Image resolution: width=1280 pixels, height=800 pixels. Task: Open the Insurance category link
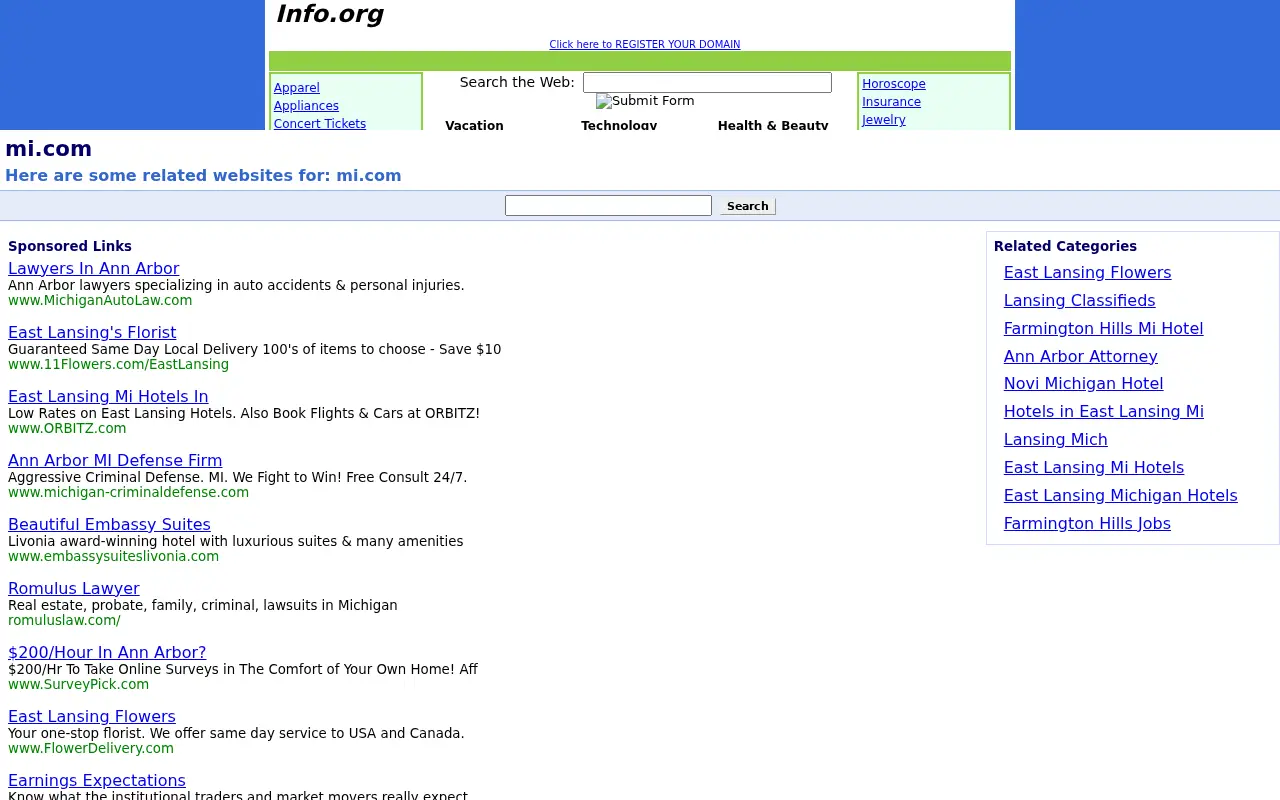point(892,102)
